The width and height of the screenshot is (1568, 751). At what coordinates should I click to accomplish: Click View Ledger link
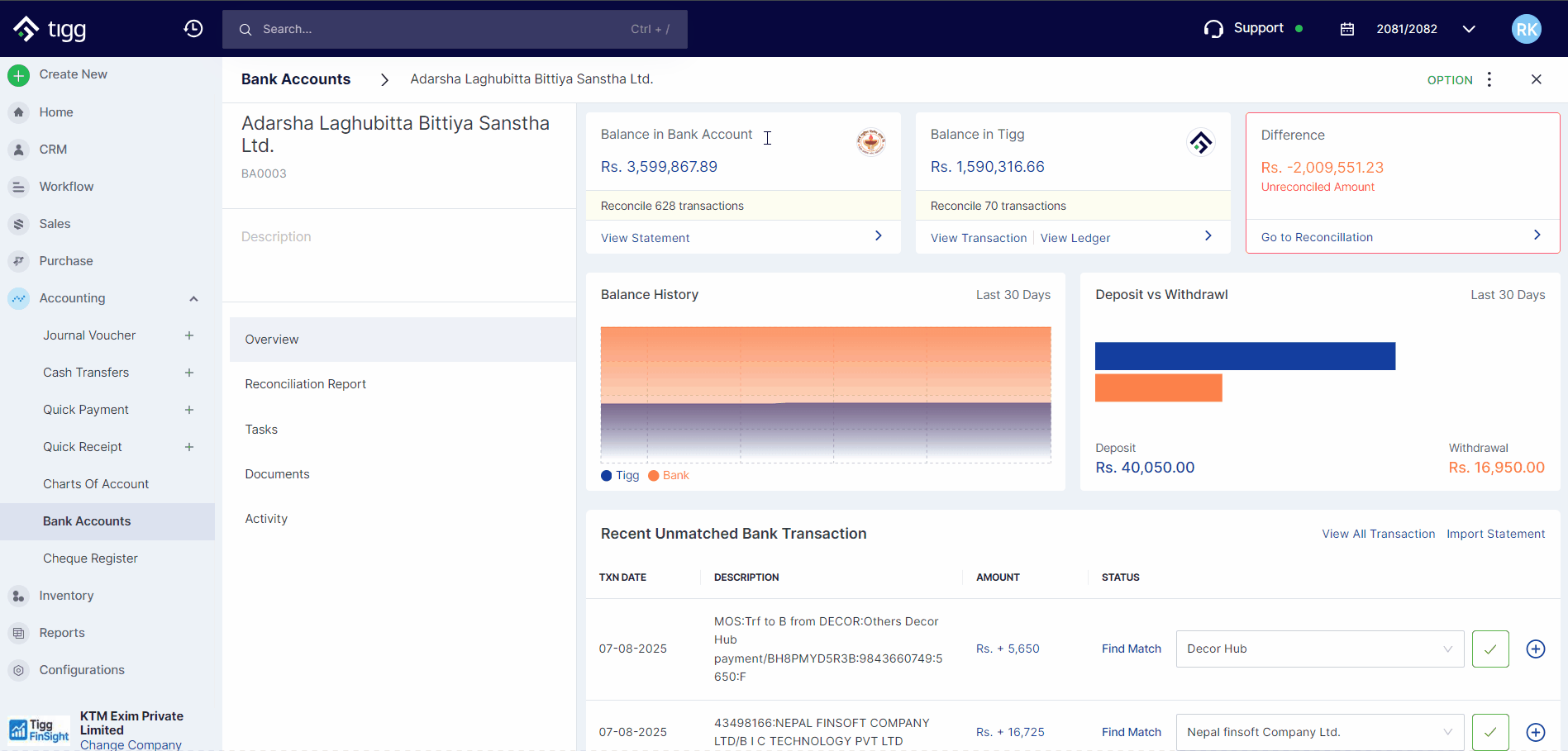[x=1075, y=238]
